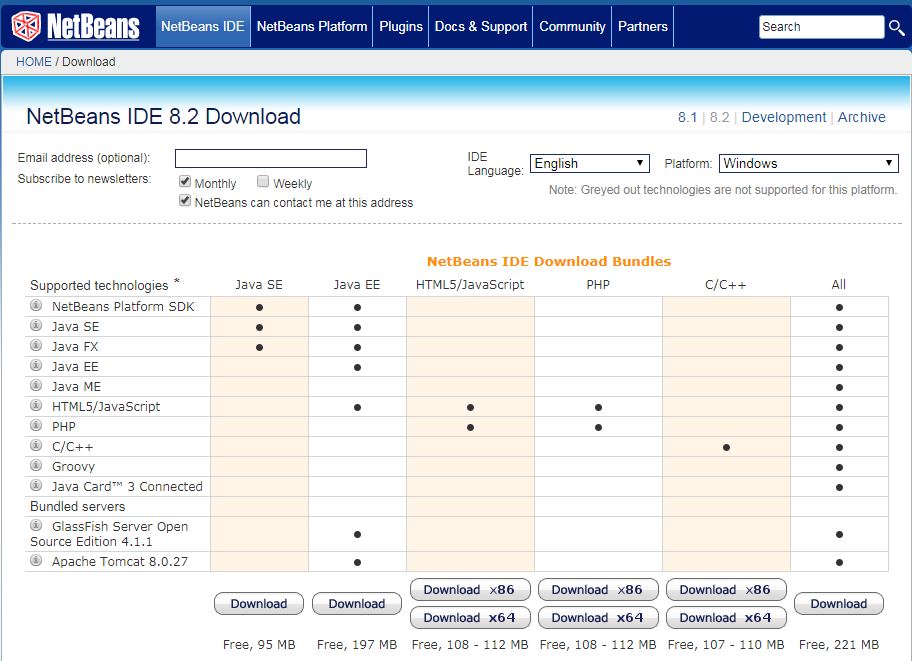912x661 pixels.
Task: Download the All bundle
Action: tap(839, 604)
